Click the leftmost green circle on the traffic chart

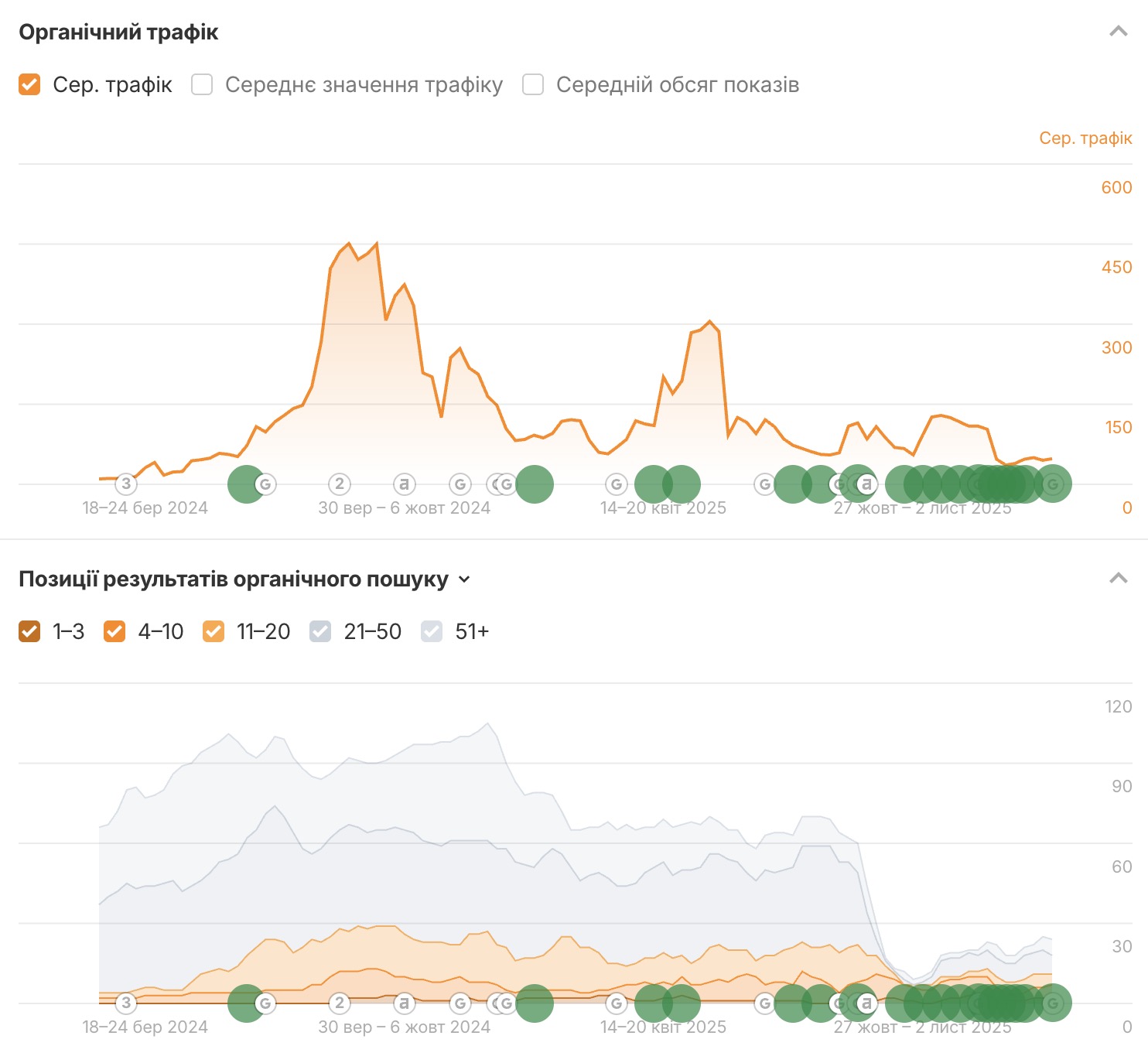(x=244, y=484)
